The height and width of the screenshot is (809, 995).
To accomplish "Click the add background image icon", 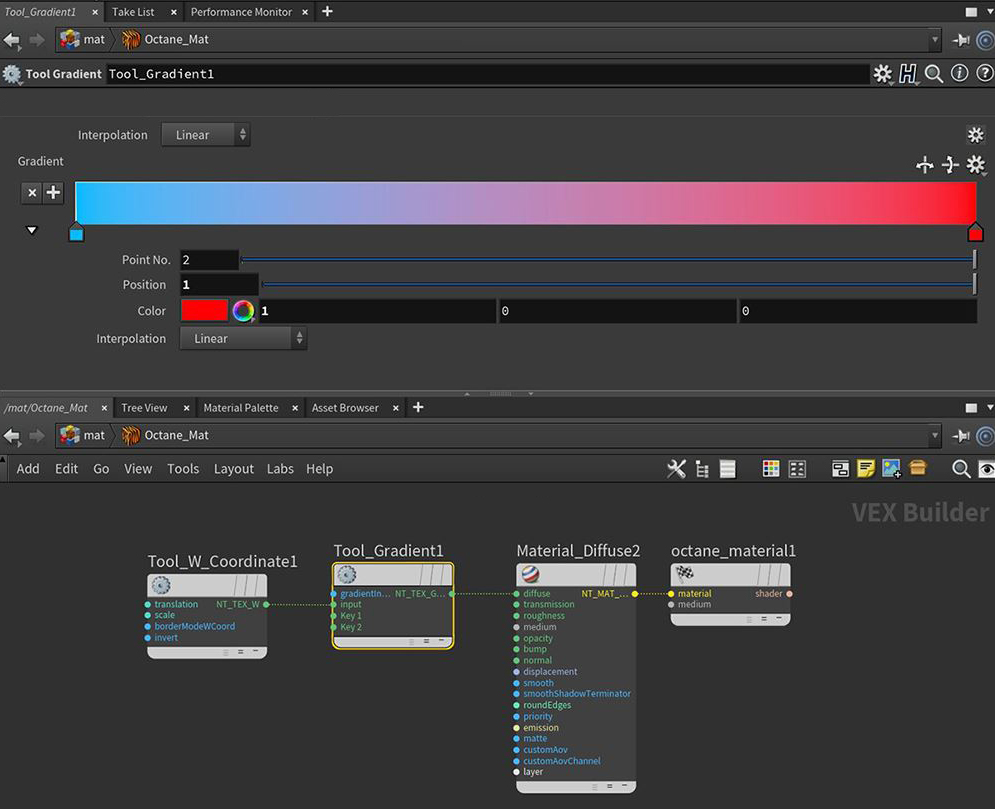I will 892,468.
